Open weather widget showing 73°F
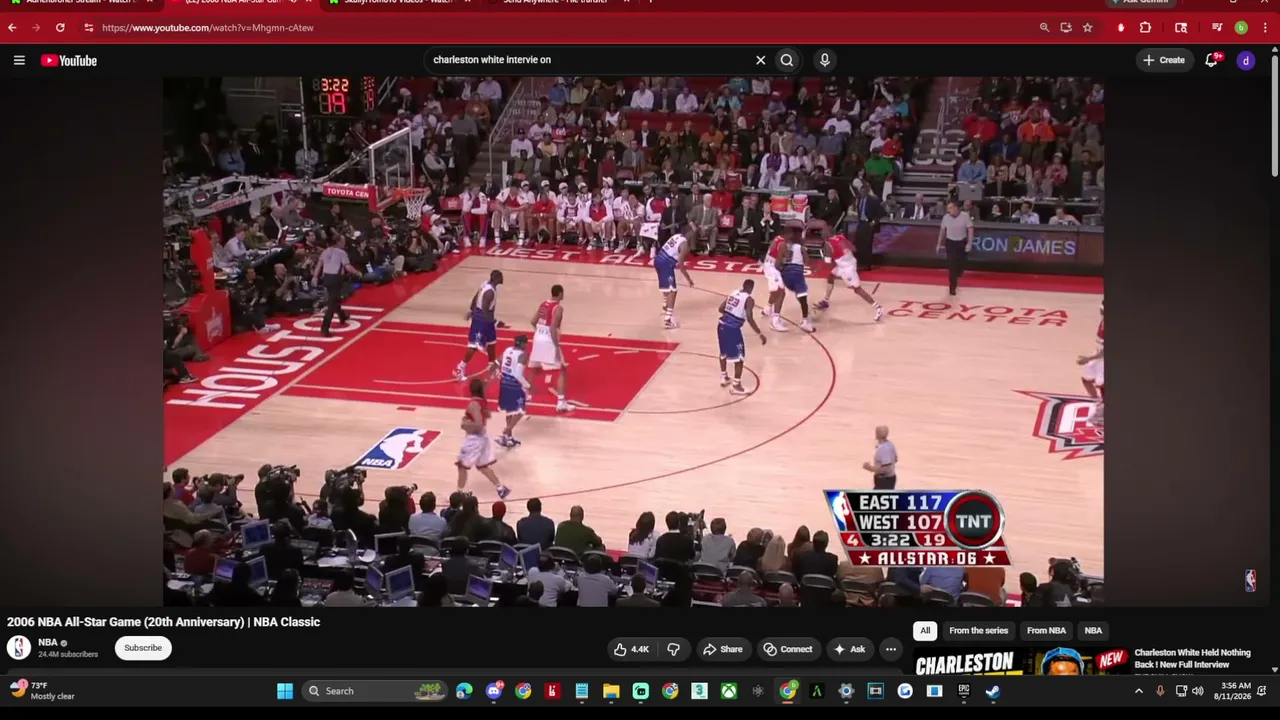 (43, 691)
